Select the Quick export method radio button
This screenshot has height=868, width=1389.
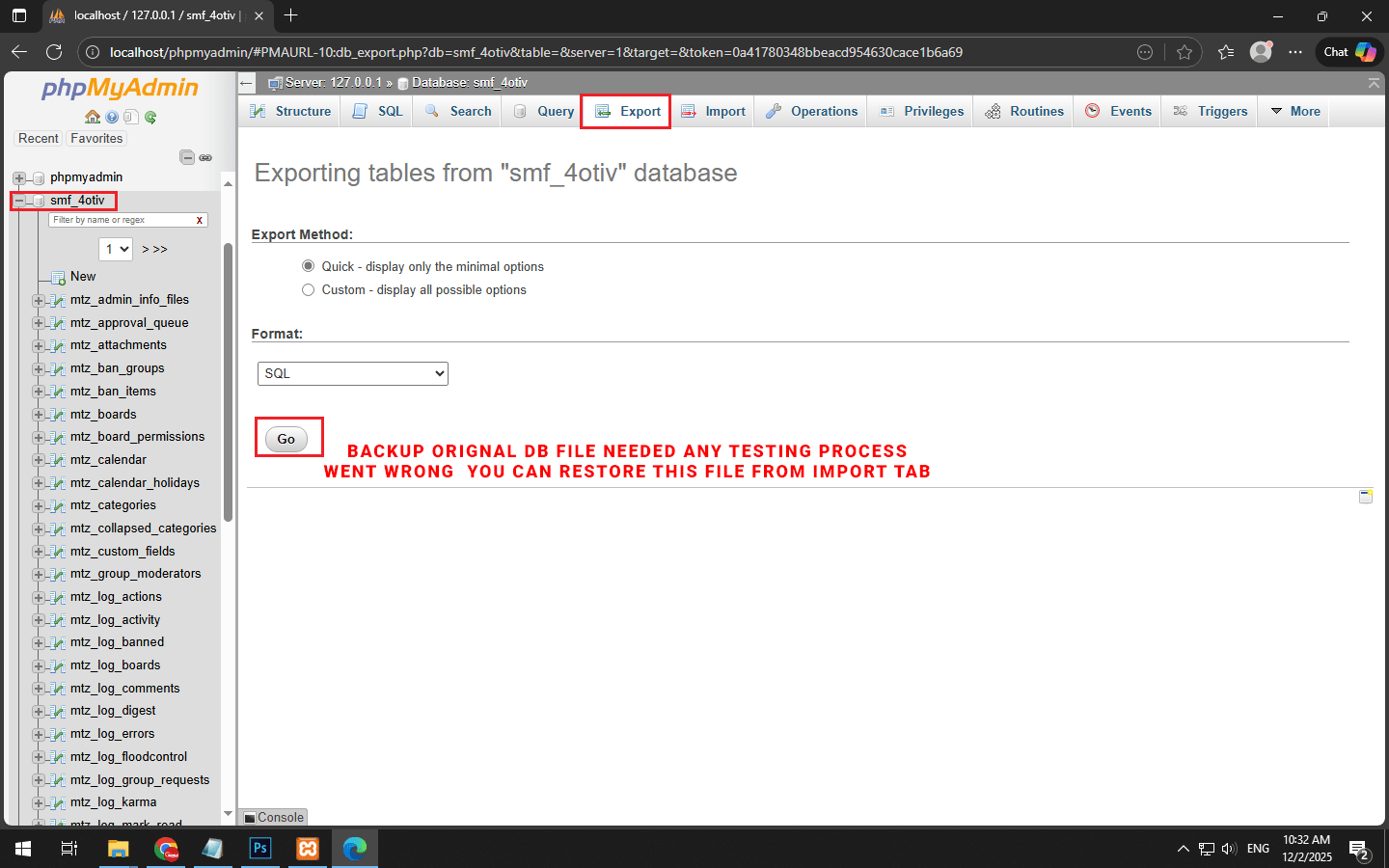tap(309, 266)
